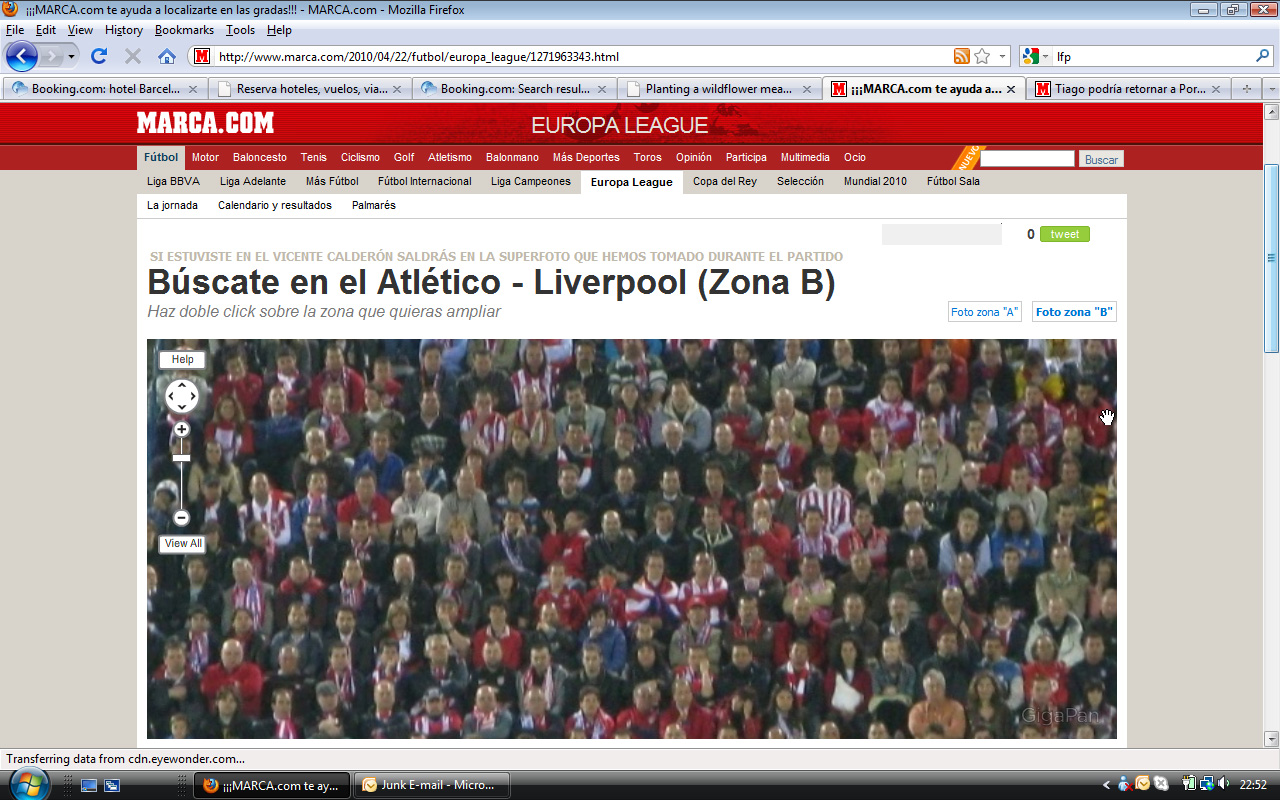Screen dimensions: 1280x800
Task: Expand the list all tabs dropdown
Action: tap(1272, 89)
